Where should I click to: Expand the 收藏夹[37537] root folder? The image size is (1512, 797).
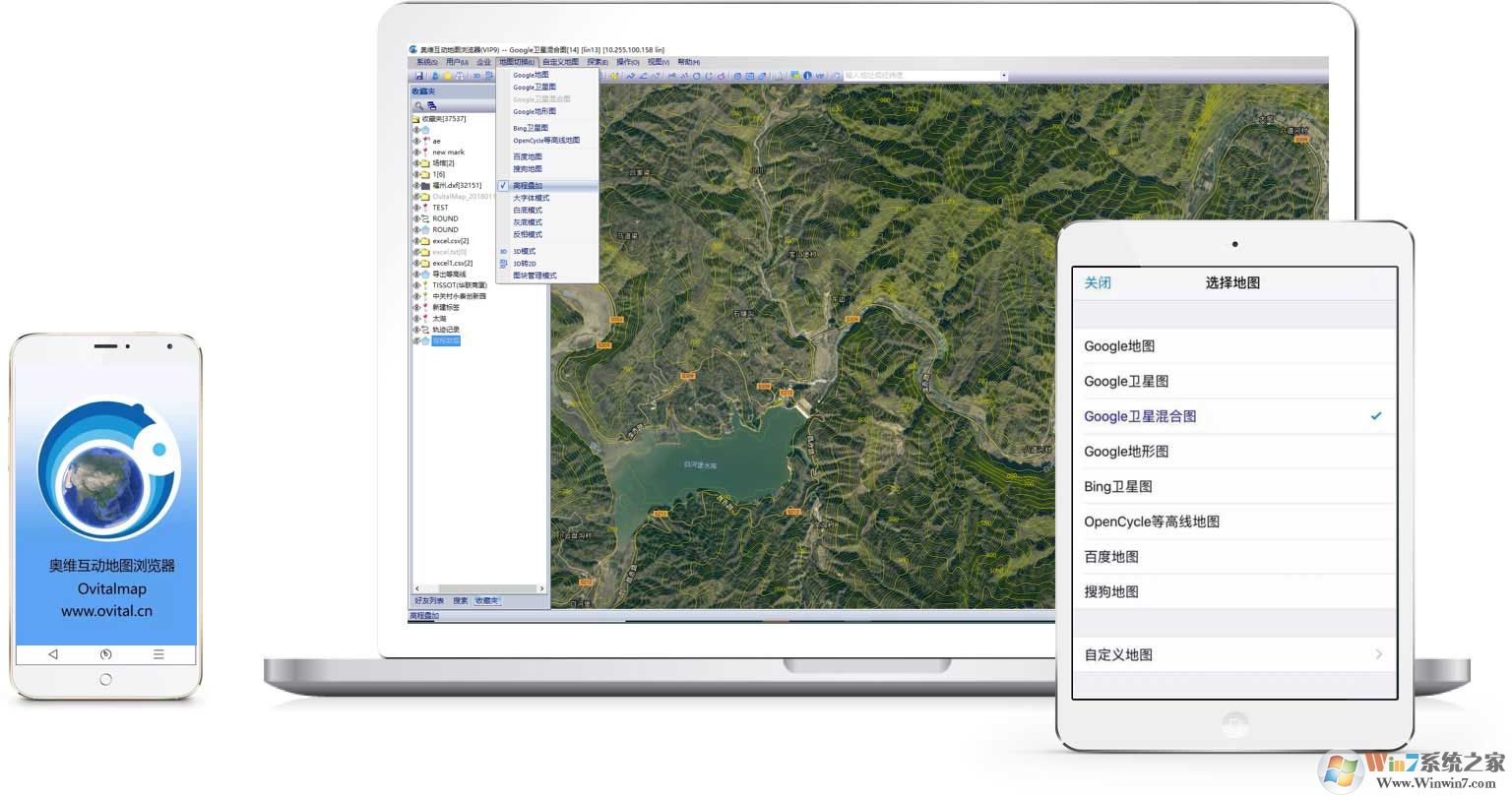416,119
